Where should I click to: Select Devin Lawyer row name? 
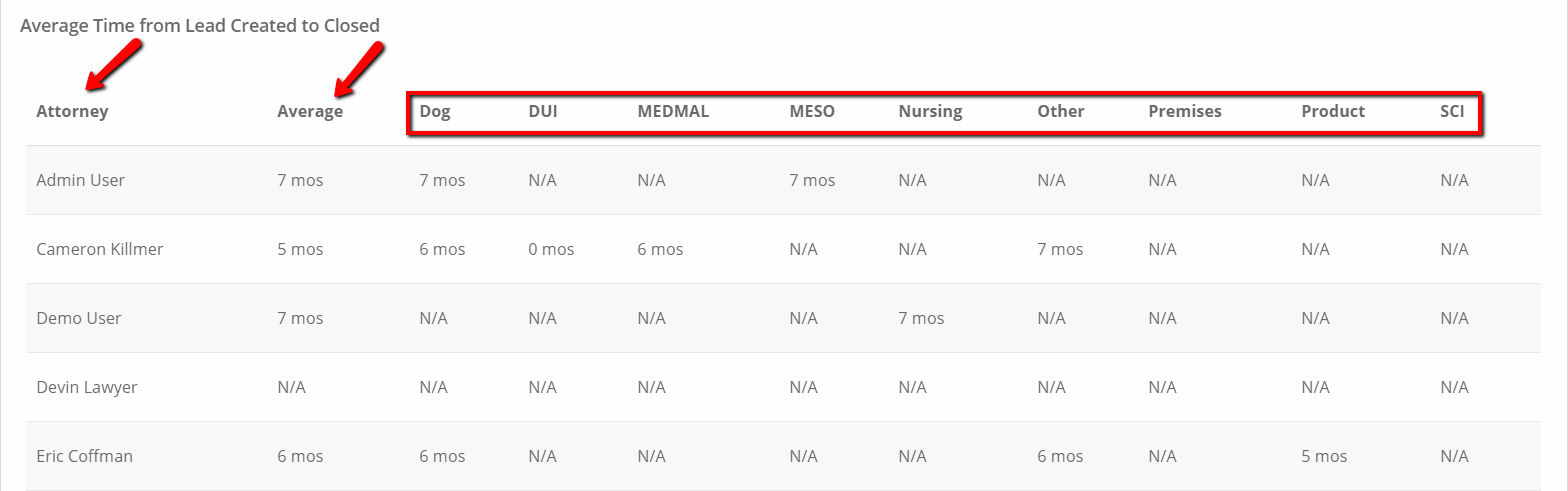coord(86,387)
